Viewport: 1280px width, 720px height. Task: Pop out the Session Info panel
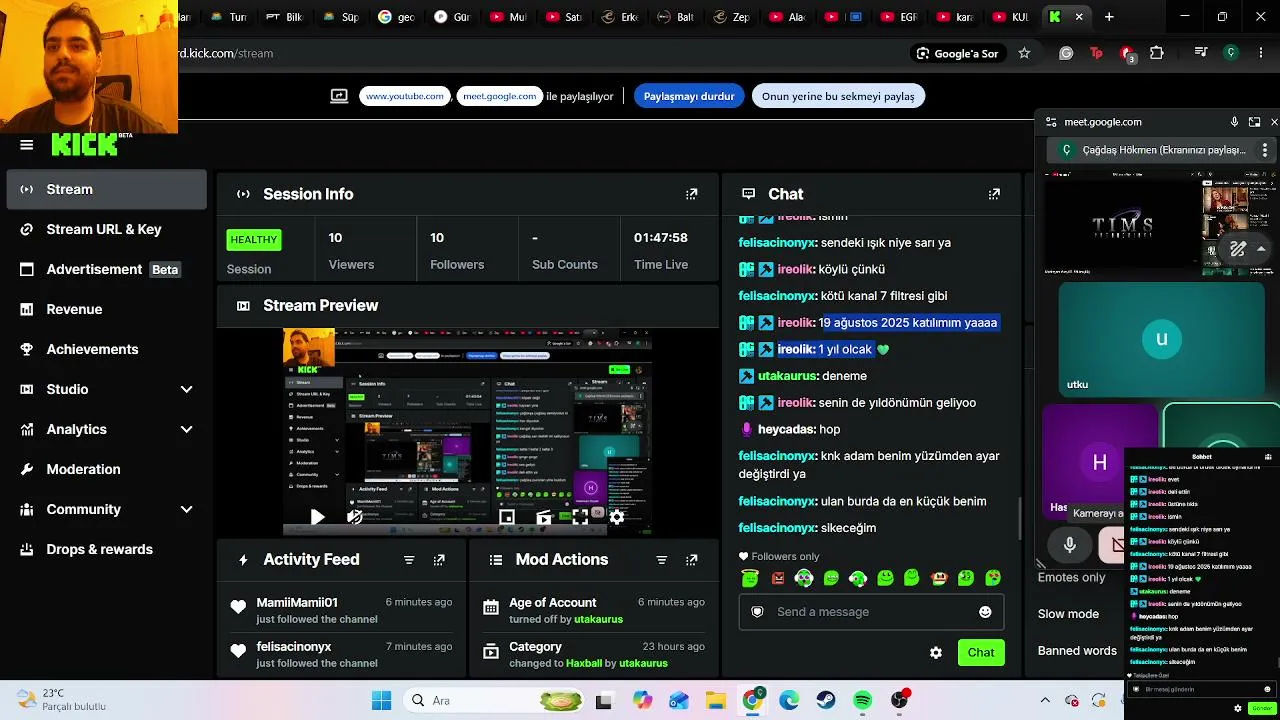(x=691, y=194)
